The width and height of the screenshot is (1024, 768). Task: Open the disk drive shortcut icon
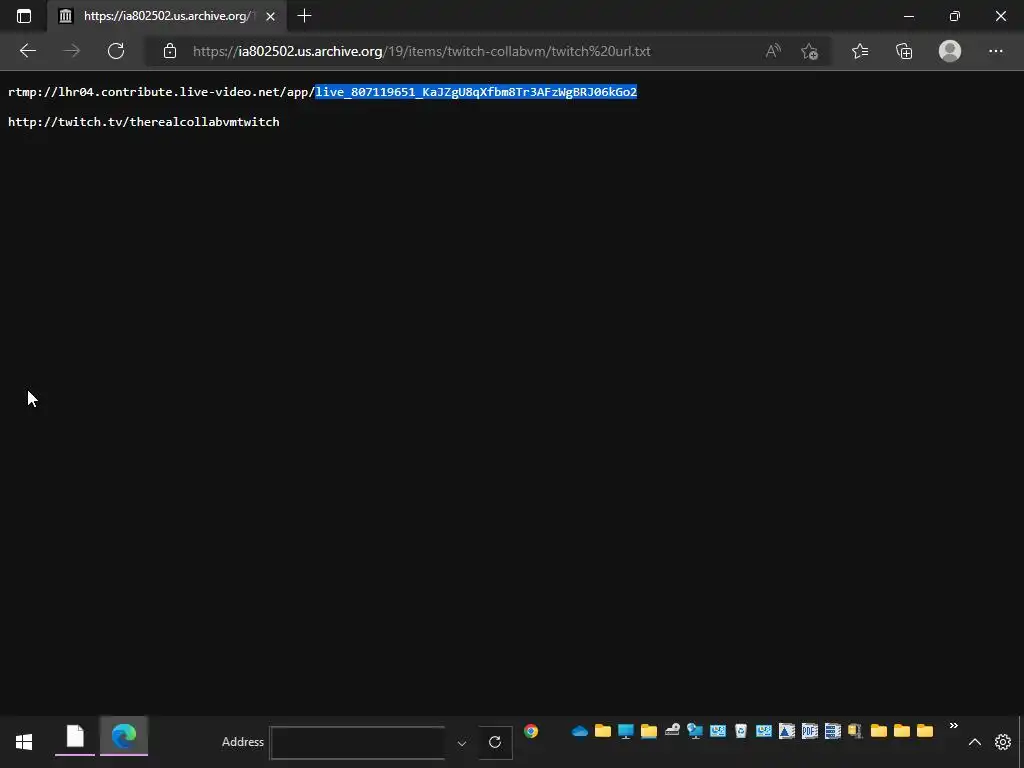pos(672,731)
